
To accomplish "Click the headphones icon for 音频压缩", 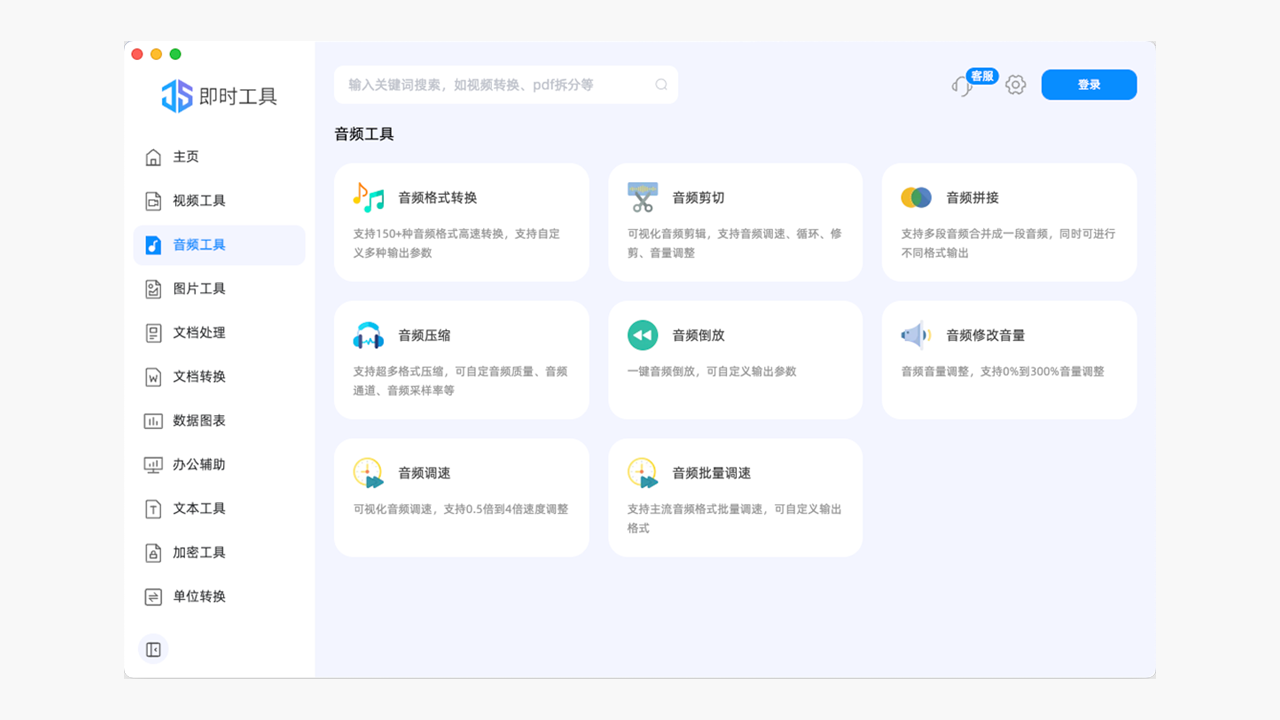I will coord(368,335).
